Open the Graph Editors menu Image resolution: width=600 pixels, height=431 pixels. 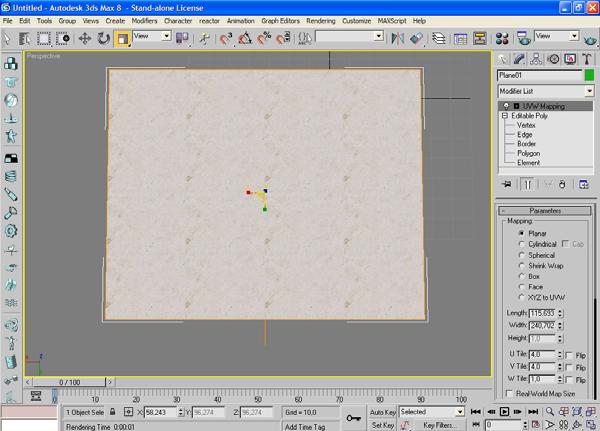[280, 21]
